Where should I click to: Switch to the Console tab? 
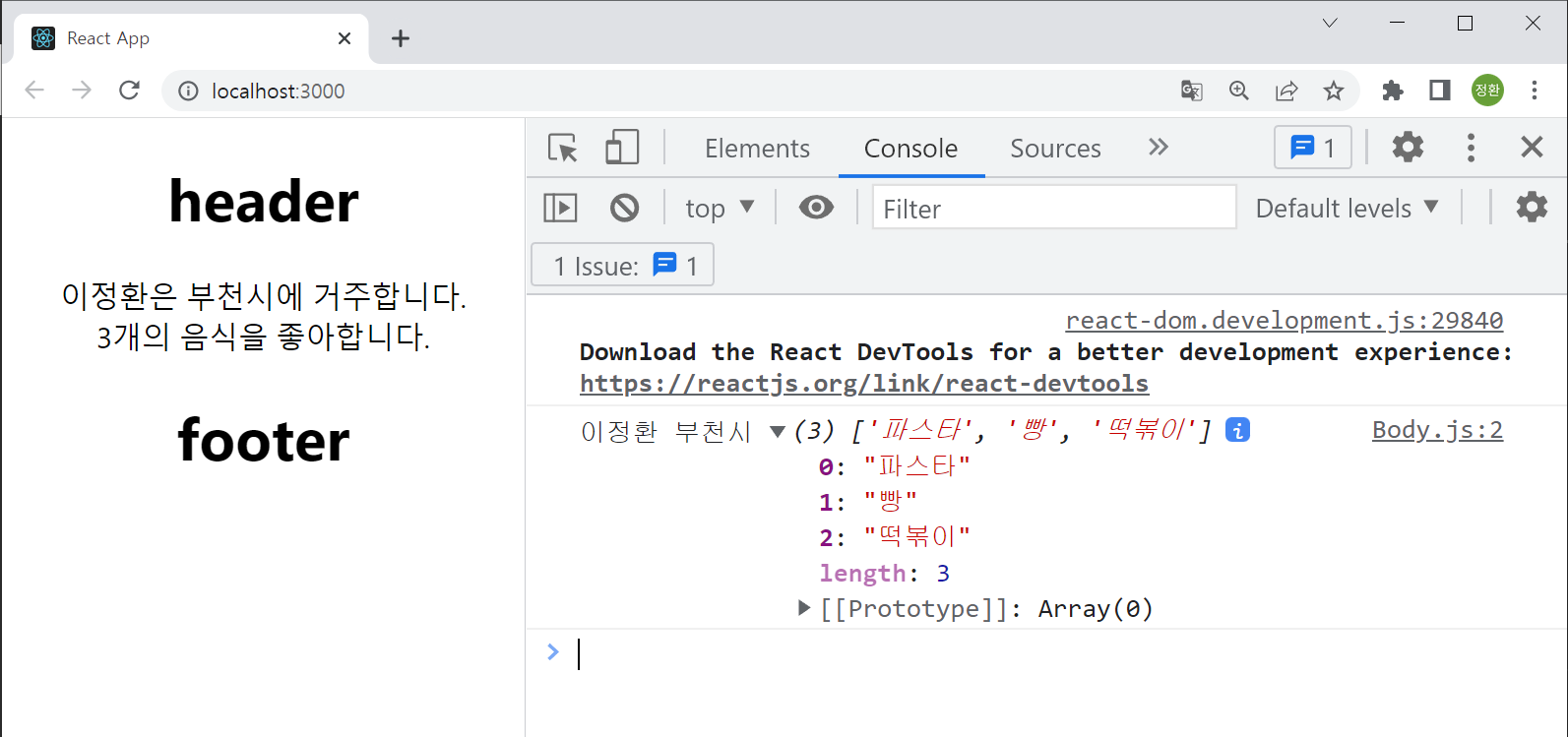tap(910, 149)
